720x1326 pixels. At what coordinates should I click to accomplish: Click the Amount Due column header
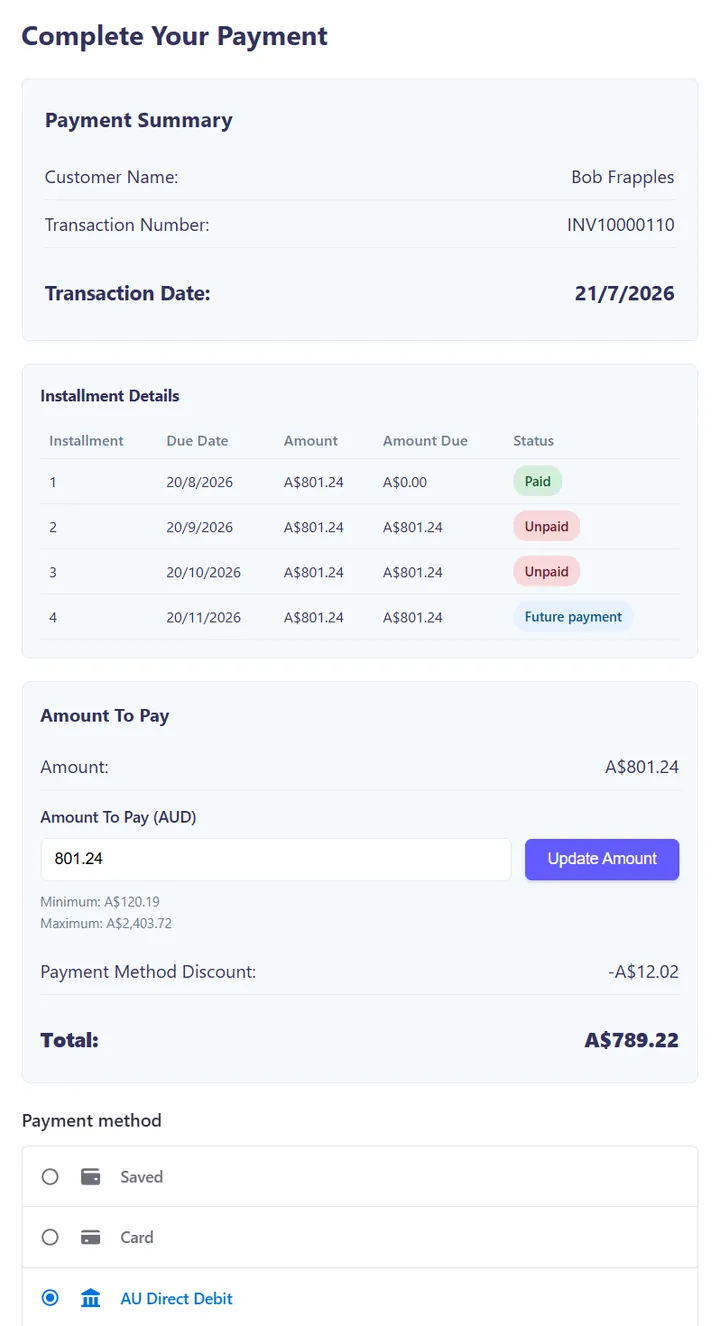coord(425,440)
